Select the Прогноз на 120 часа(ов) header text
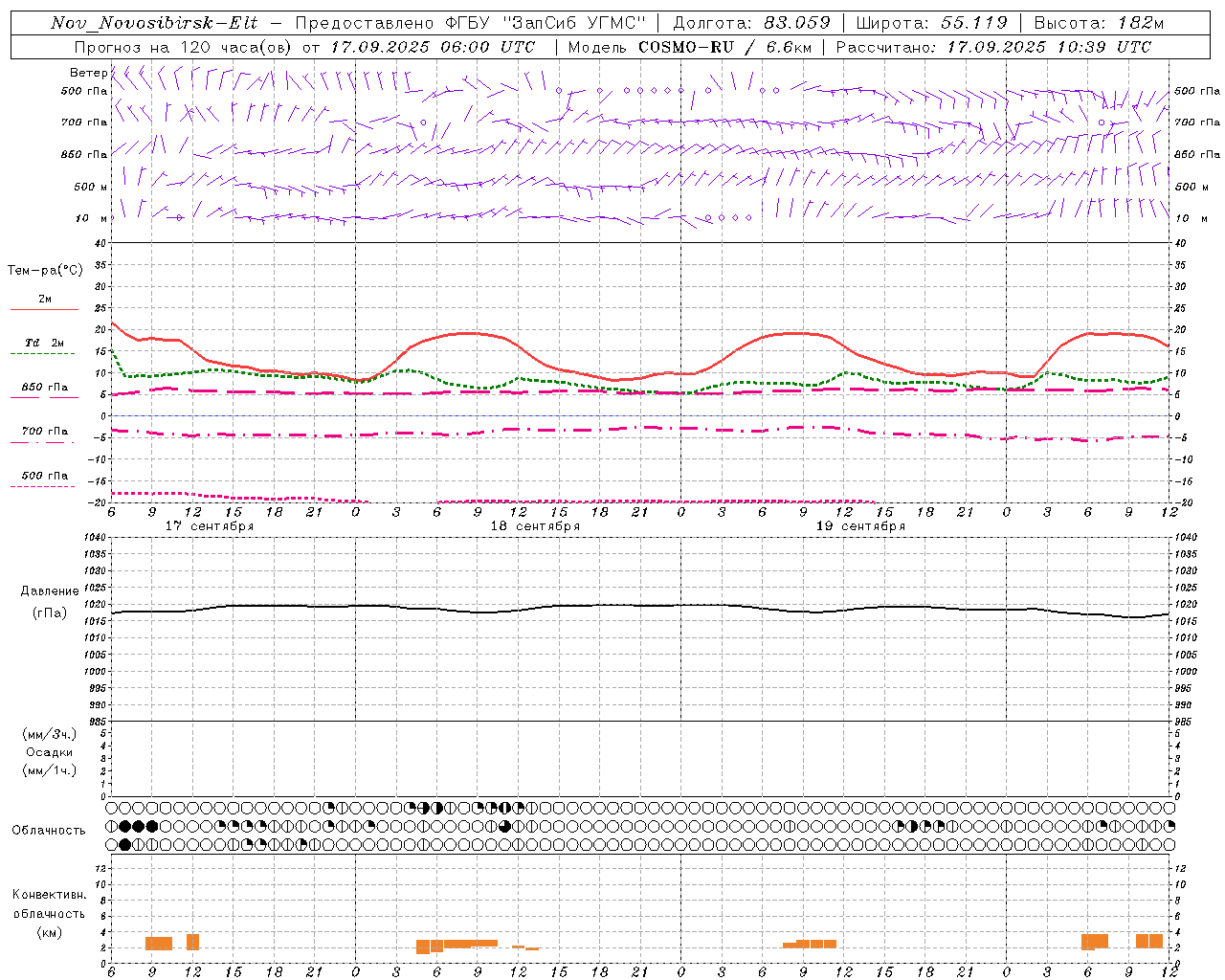Viewport: 1225px width, 980px height. tap(183, 47)
